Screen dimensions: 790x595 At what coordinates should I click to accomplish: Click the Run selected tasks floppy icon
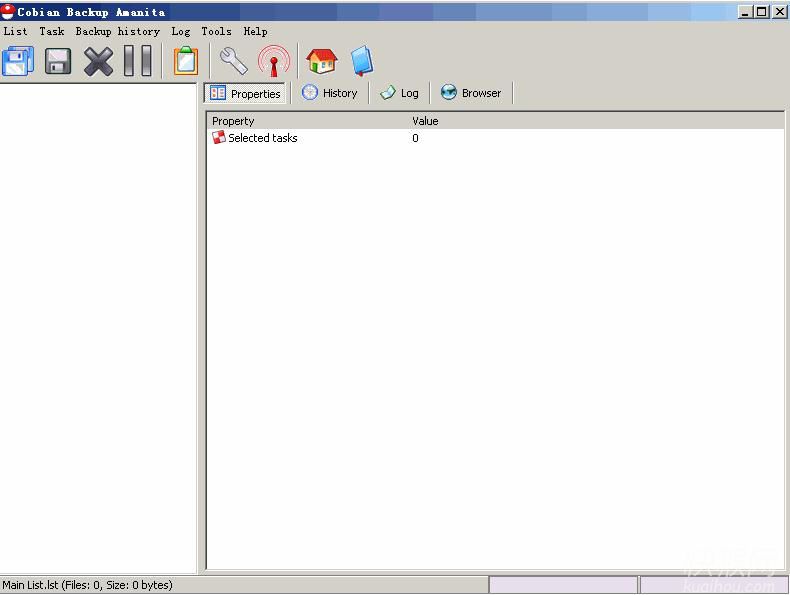click(x=58, y=61)
